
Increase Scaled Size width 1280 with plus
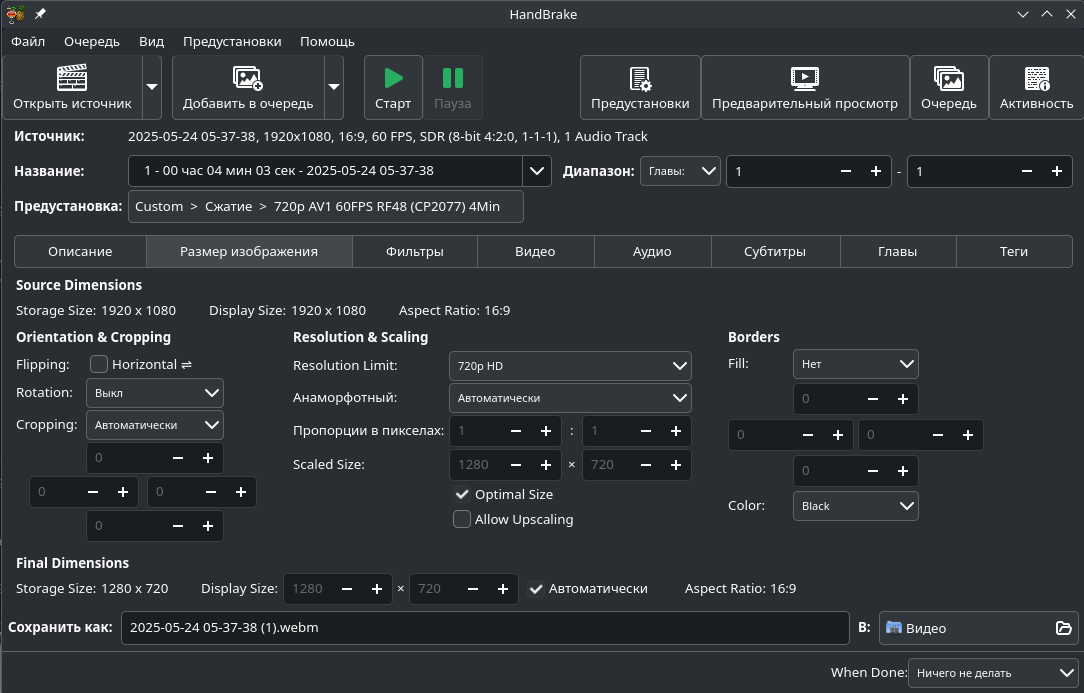point(546,465)
